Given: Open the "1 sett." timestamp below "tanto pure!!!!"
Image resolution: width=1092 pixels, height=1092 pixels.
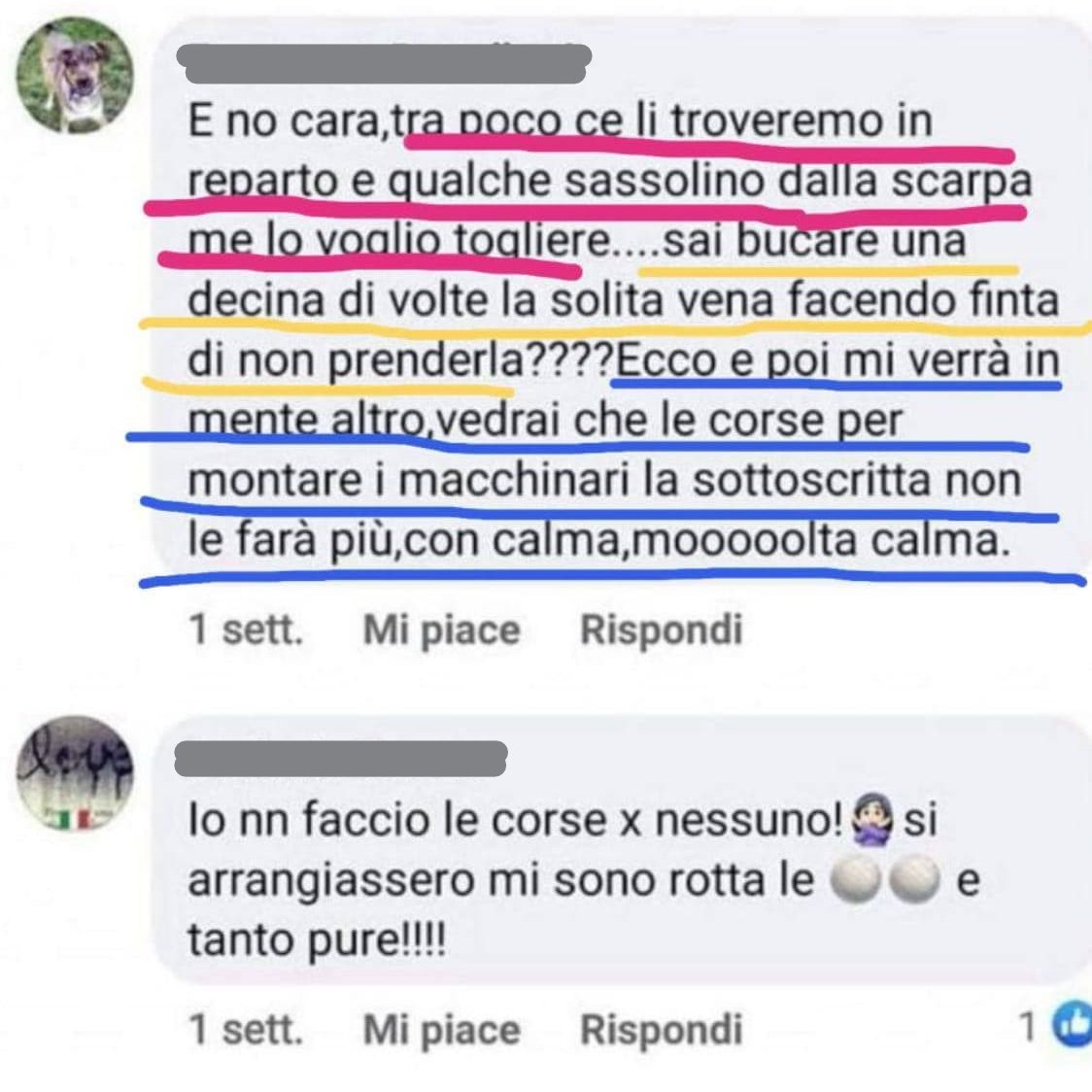Looking at the screenshot, I should point(247,1029).
